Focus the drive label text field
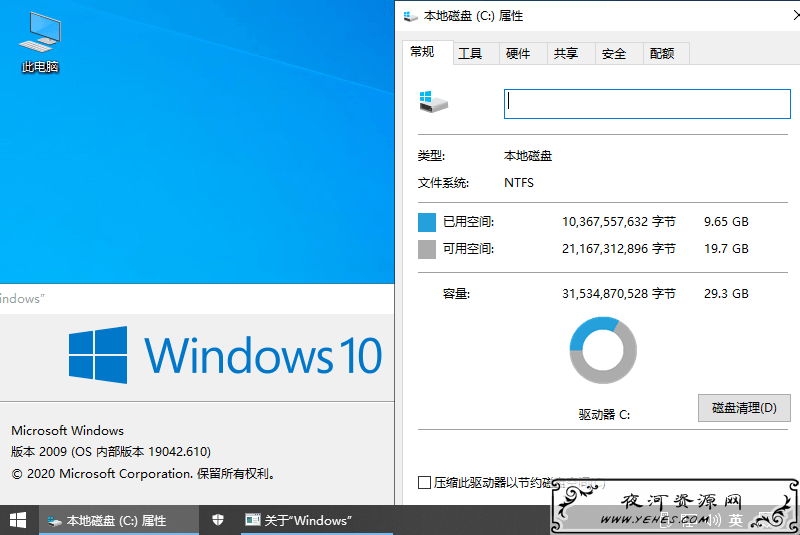The image size is (800, 535). [x=647, y=104]
